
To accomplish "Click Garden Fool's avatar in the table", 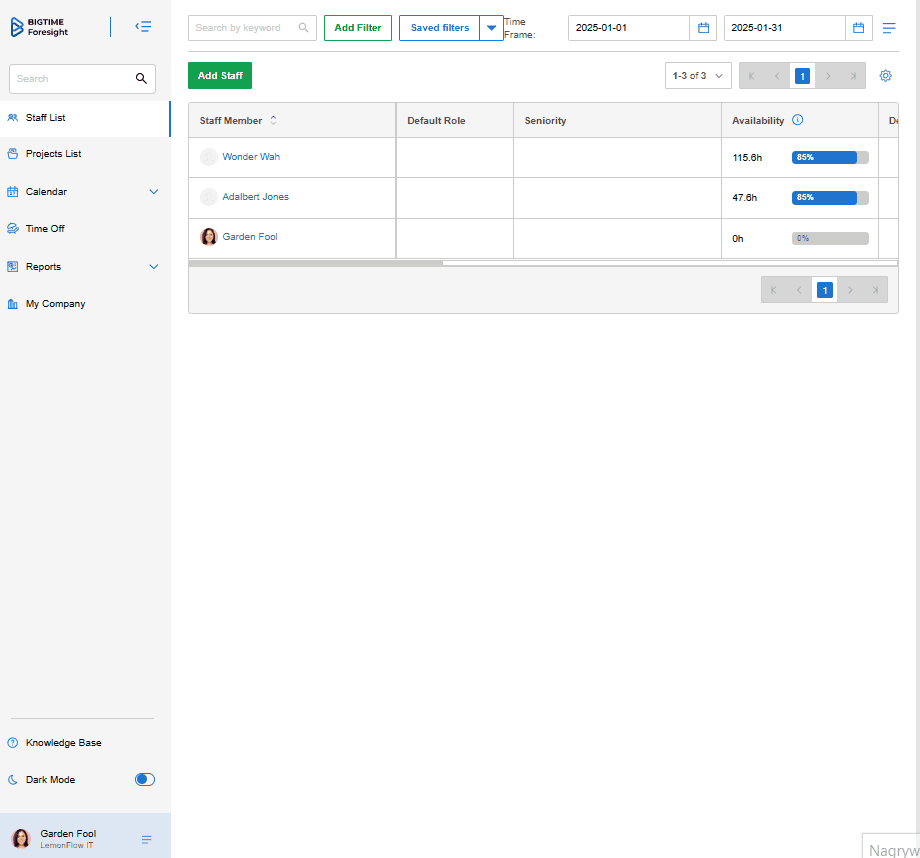I will [209, 237].
